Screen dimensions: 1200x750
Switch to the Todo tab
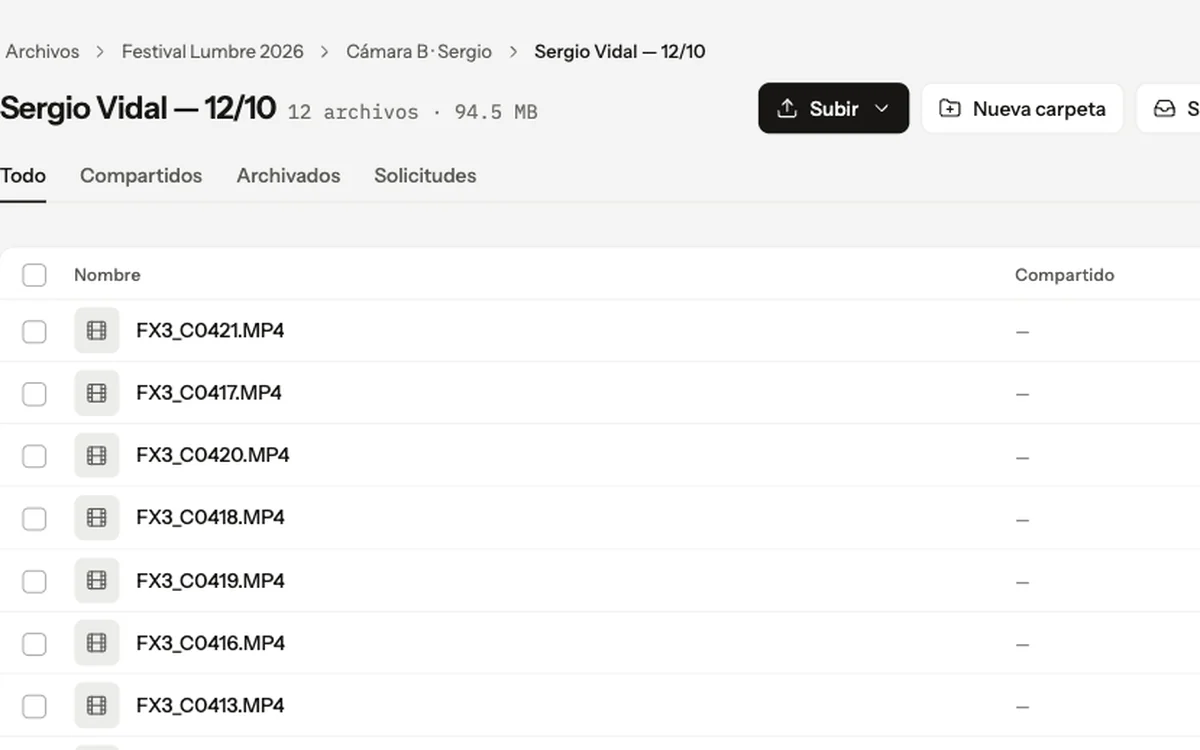click(23, 176)
